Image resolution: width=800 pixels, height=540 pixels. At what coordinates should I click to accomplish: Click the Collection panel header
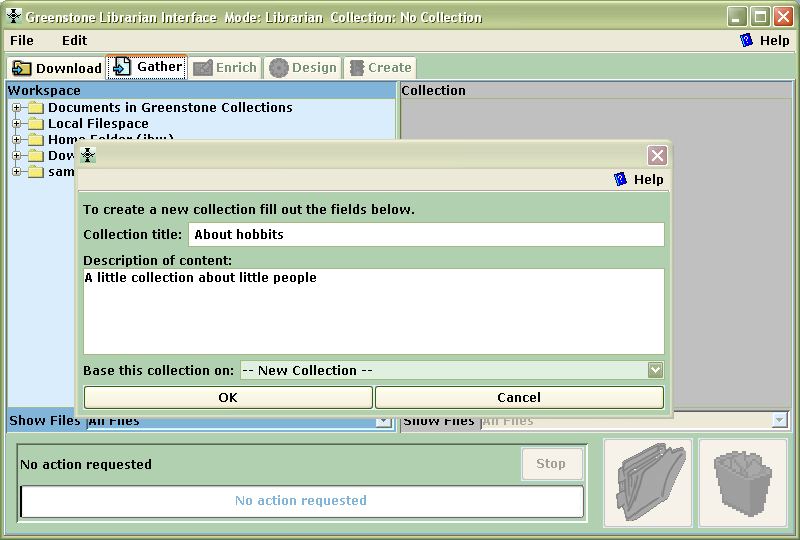(x=596, y=90)
